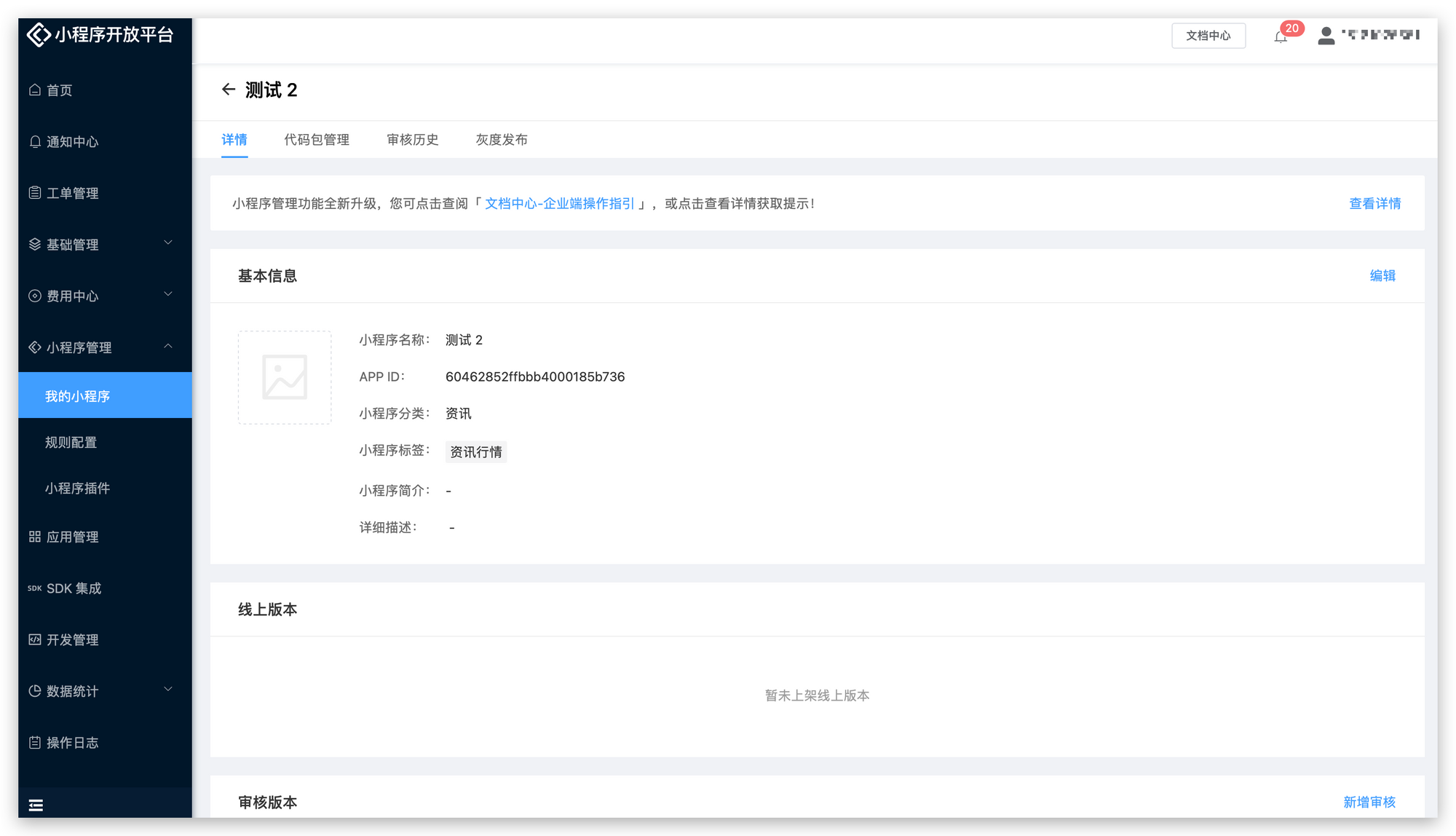Screen dimensions: 1456x836
Task: Click the mini program logo placeholder image
Action: [x=285, y=377]
